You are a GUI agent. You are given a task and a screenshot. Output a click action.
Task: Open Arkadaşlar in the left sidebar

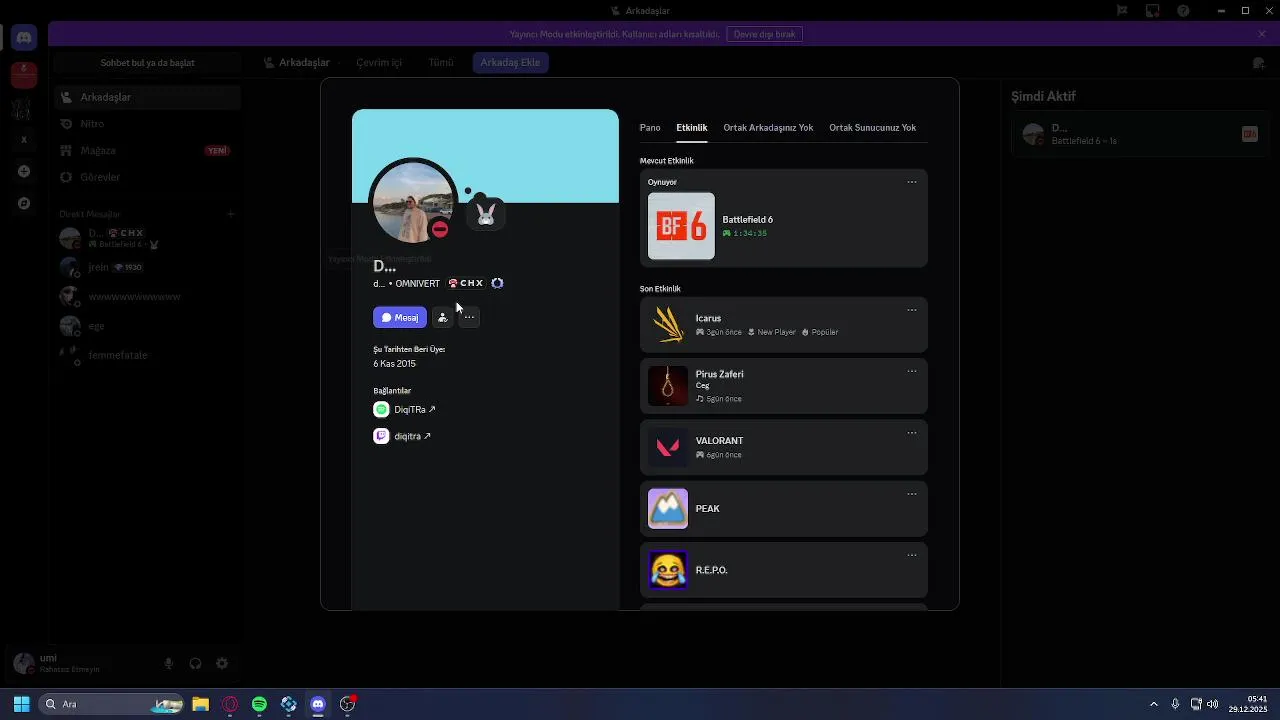(x=148, y=97)
